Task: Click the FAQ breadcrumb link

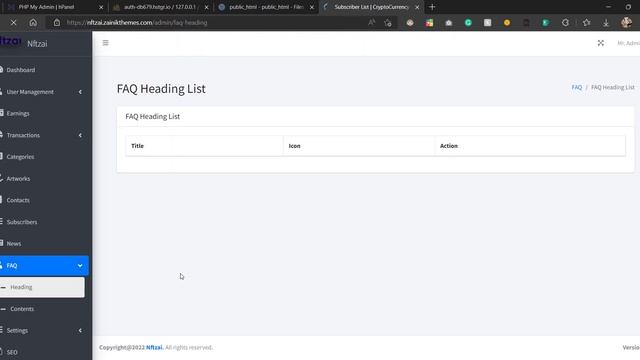Action: click(576, 87)
